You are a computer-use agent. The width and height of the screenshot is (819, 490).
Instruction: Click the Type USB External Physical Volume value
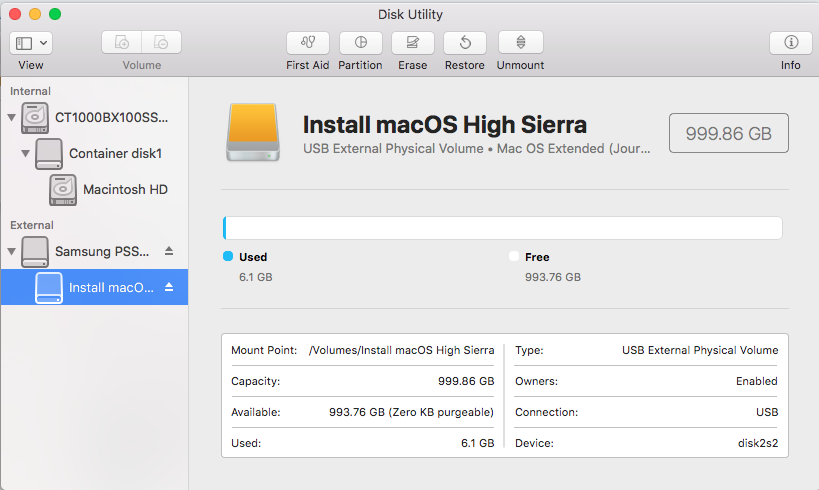click(x=700, y=350)
